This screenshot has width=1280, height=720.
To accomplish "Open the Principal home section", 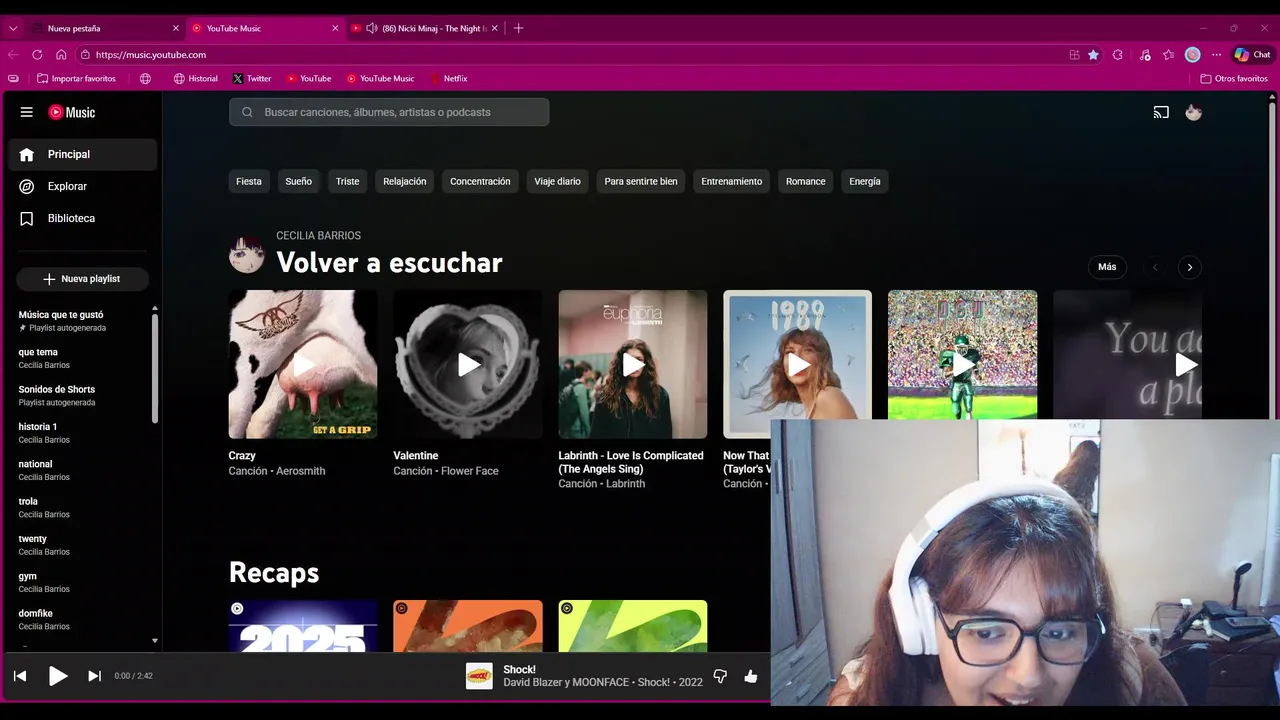I will (83, 154).
